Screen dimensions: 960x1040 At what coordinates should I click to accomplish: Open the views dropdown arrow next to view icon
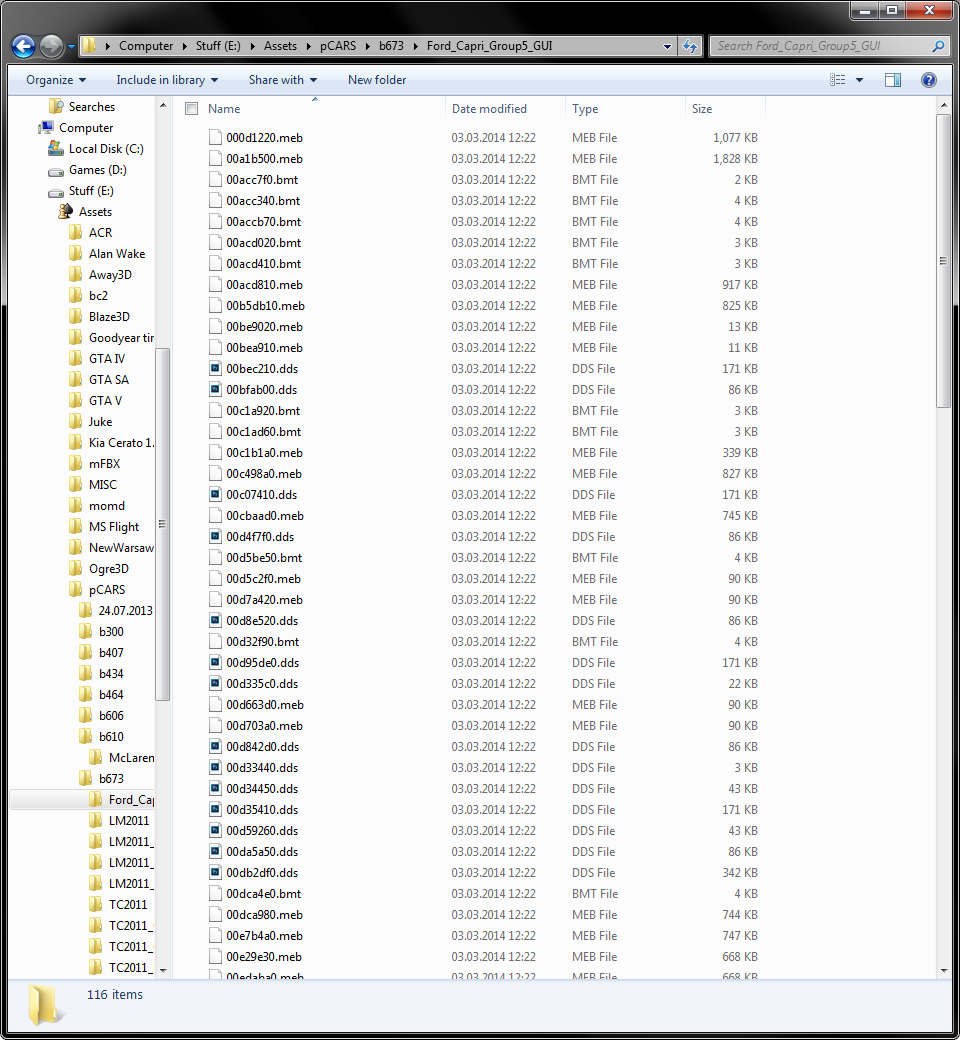(x=857, y=80)
